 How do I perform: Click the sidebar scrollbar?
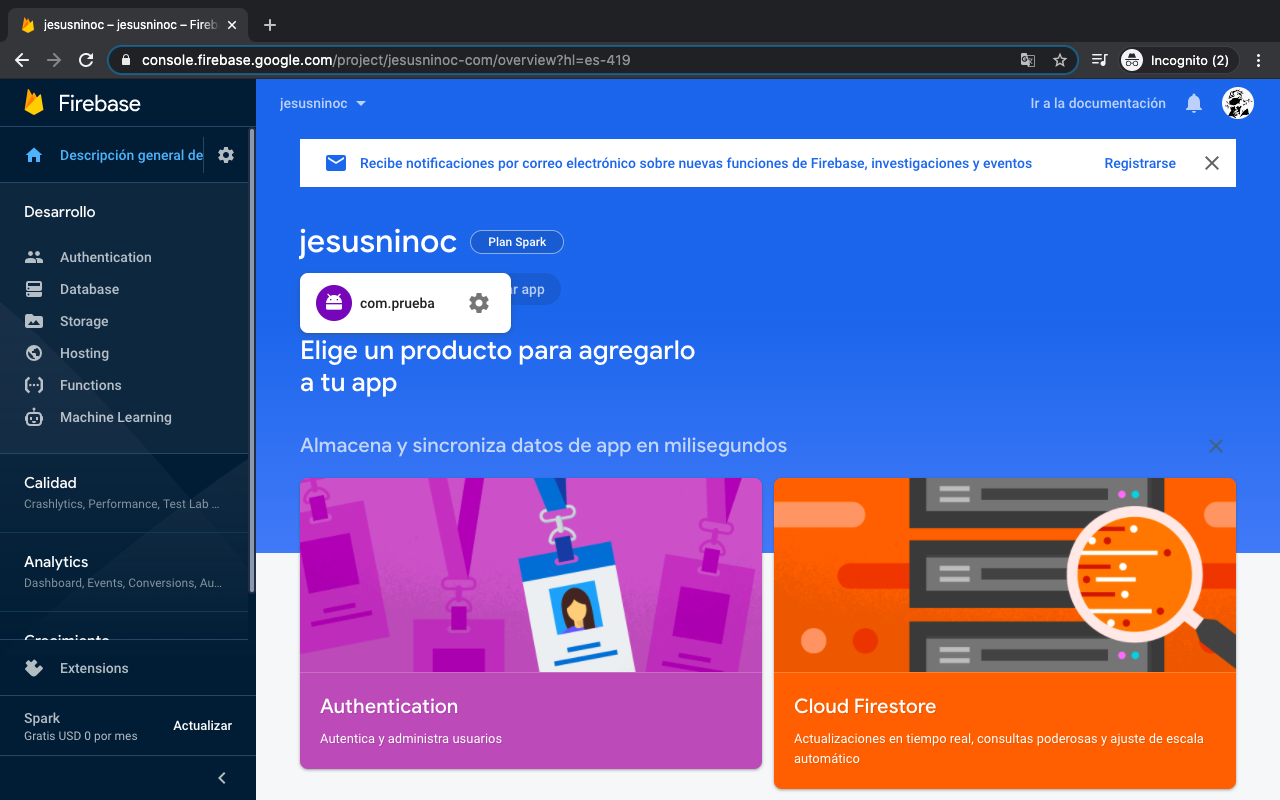click(x=252, y=360)
